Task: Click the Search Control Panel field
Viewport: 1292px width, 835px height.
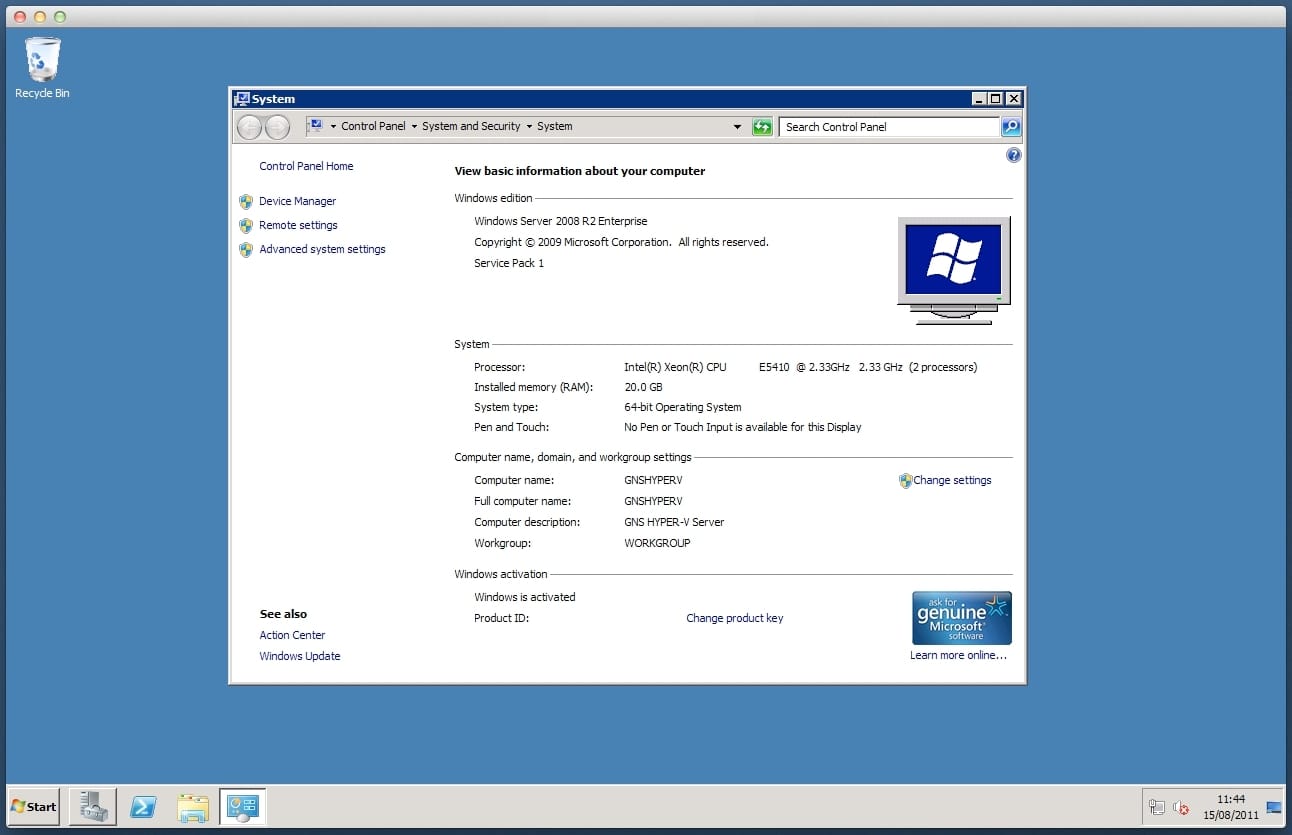Action: click(889, 127)
